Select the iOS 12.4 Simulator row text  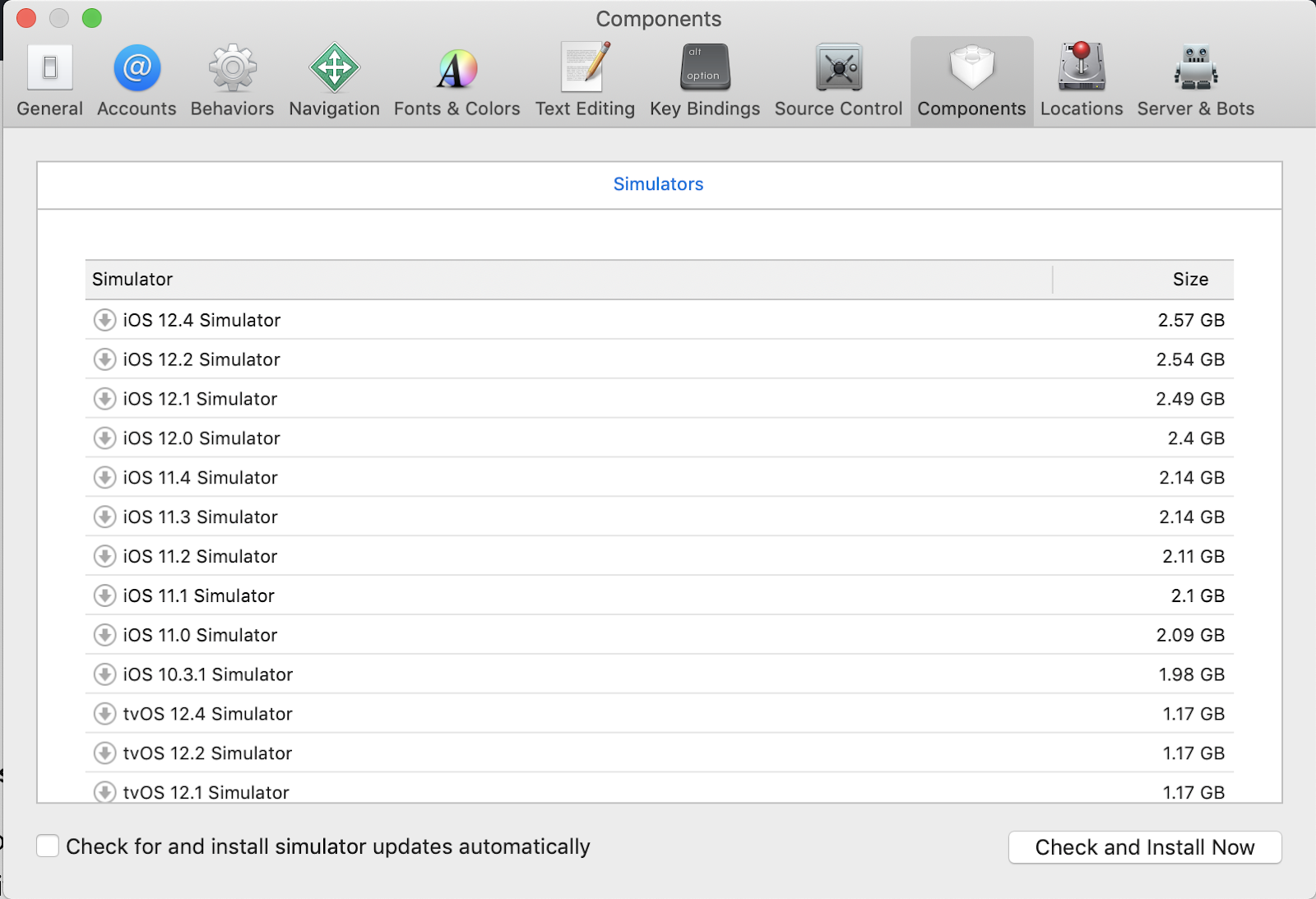pyautogui.click(x=202, y=320)
